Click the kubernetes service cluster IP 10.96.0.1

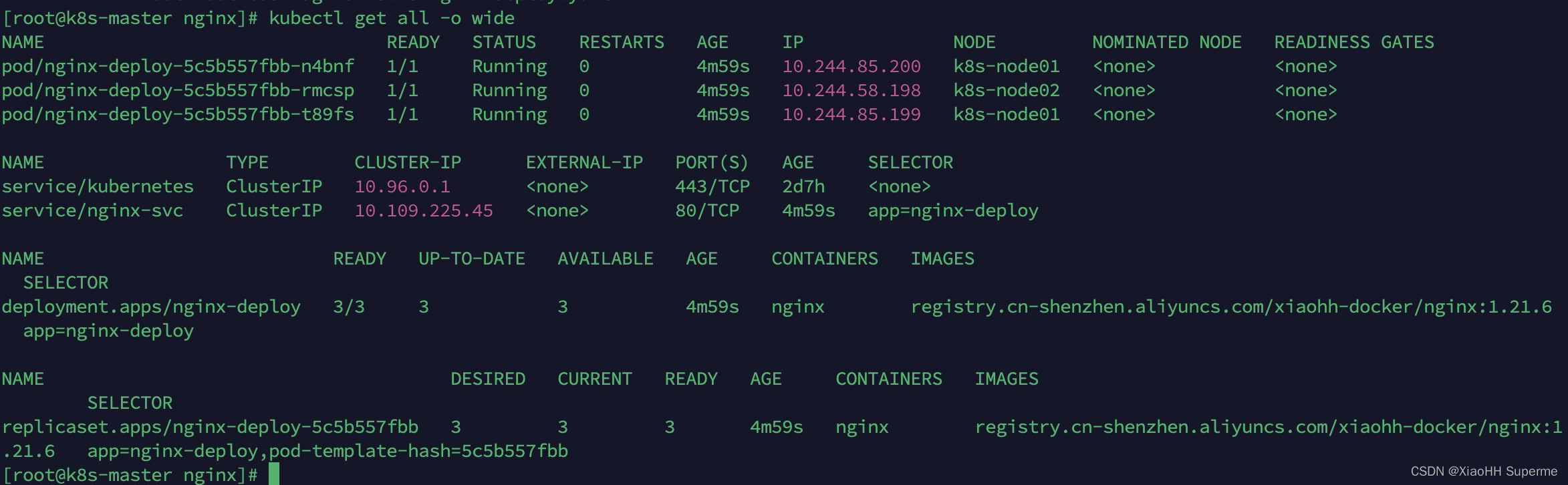coord(402,186)
